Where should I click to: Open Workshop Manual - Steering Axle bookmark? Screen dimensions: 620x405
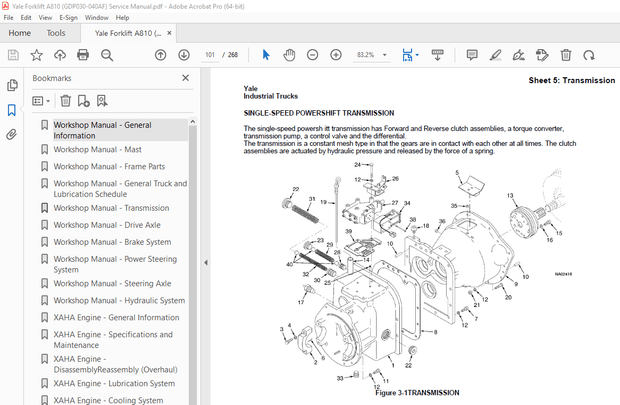pyautogui.click(x=112, y=284)
